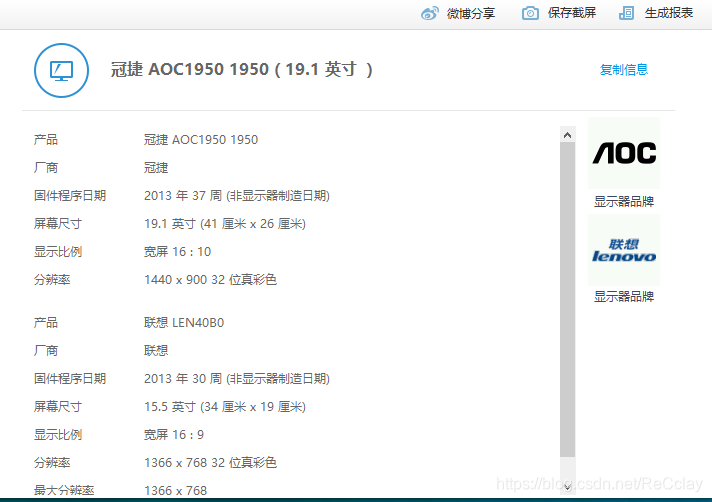
Task: Click the vertical scrollbar thumb
Action: pyautogui.click(x=567, y=300)
